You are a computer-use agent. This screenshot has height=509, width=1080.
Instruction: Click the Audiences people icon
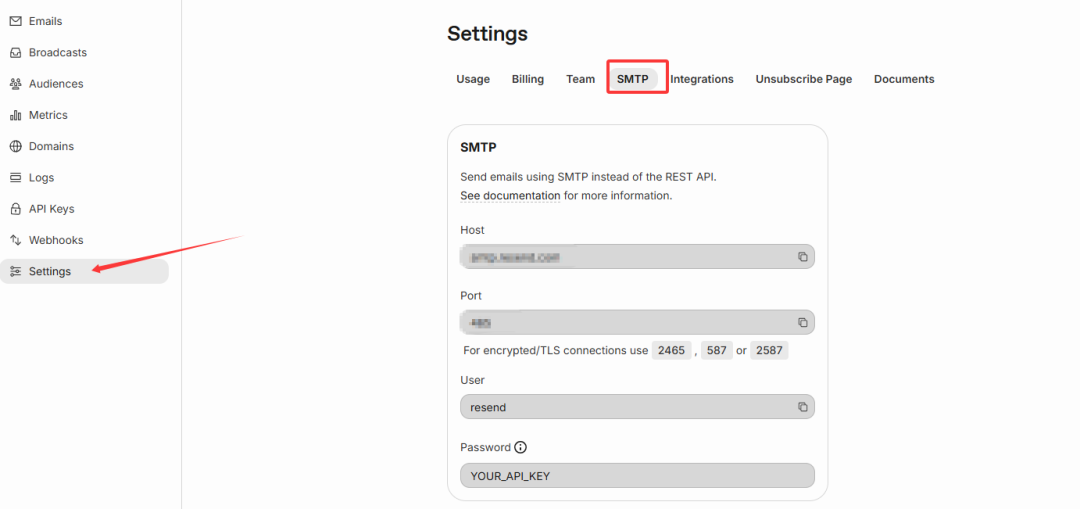click(15, 84)
